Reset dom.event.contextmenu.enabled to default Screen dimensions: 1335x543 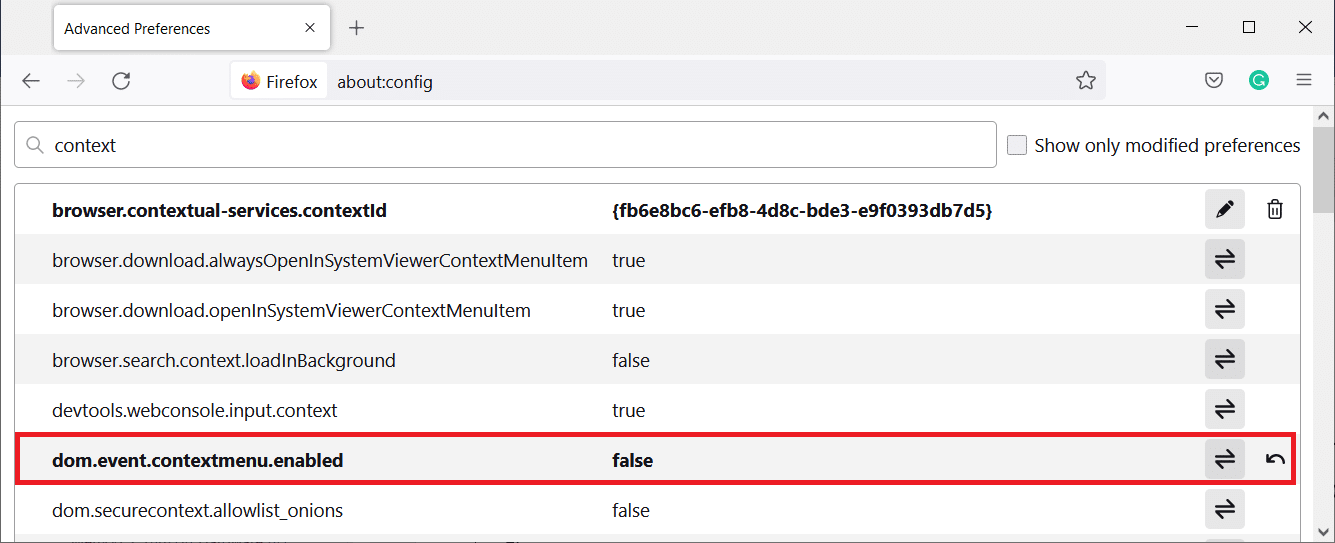(x=1275, y=460)
